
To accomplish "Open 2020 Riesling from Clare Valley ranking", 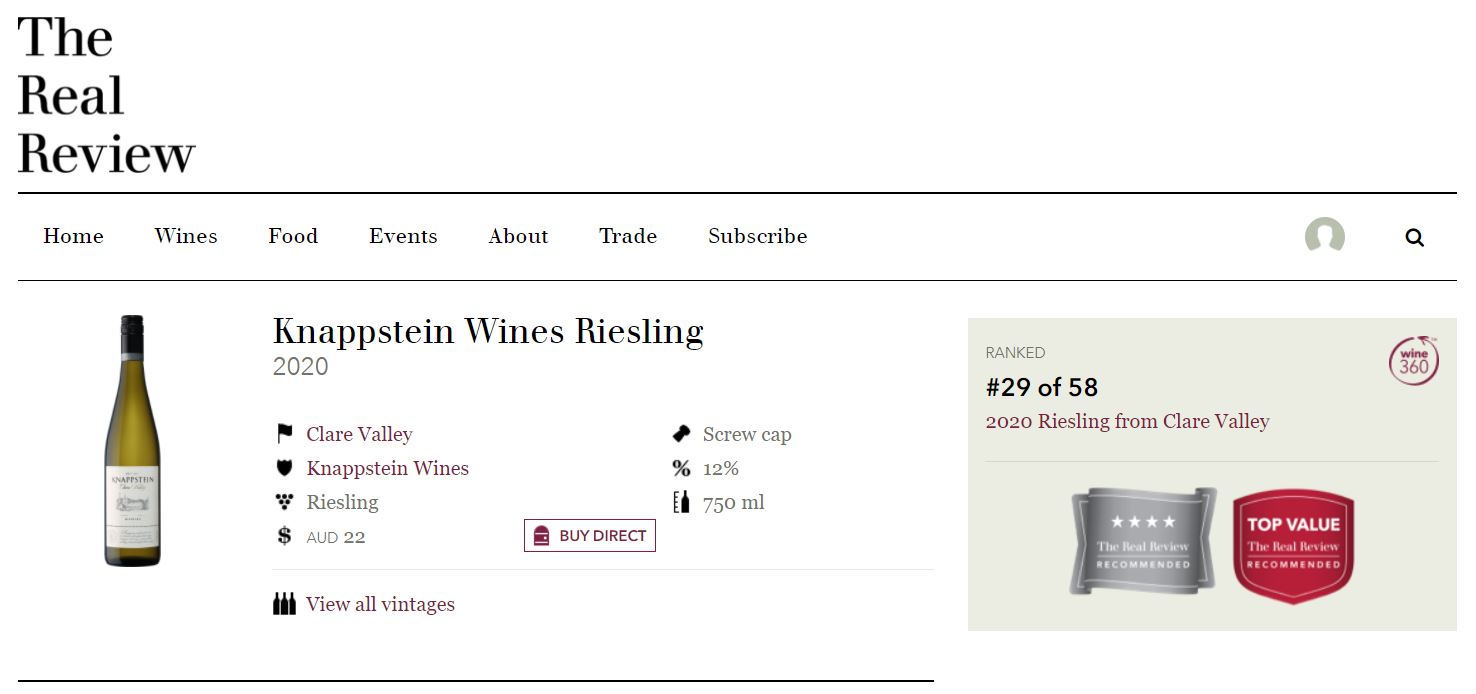I will point(1127,421).
